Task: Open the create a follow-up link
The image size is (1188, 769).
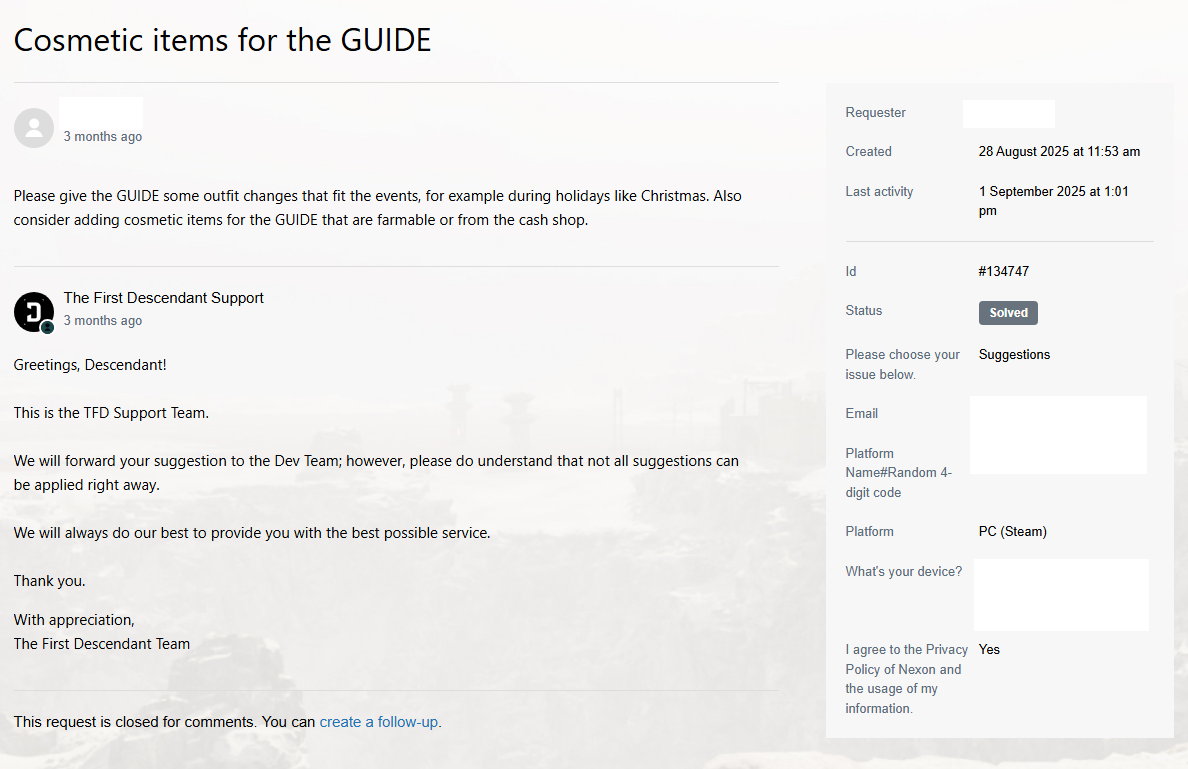Action: pos(378,722)
